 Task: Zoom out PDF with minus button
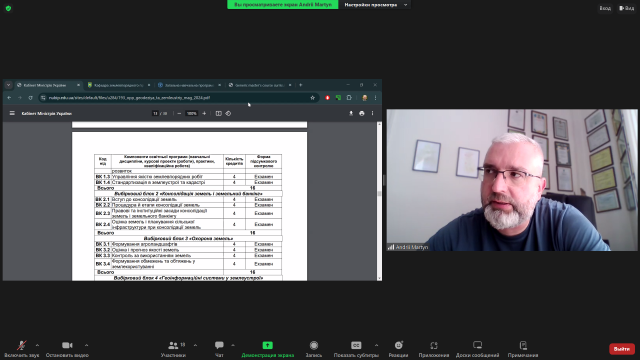coord(179,113)
